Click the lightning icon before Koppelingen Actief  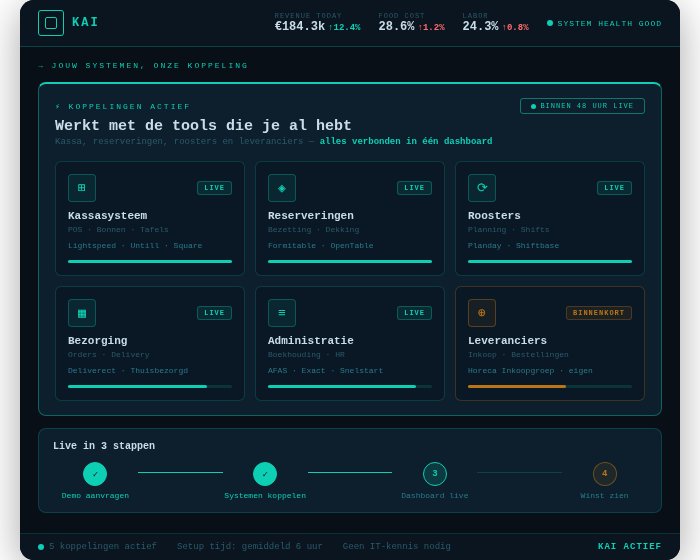[58, 106]
